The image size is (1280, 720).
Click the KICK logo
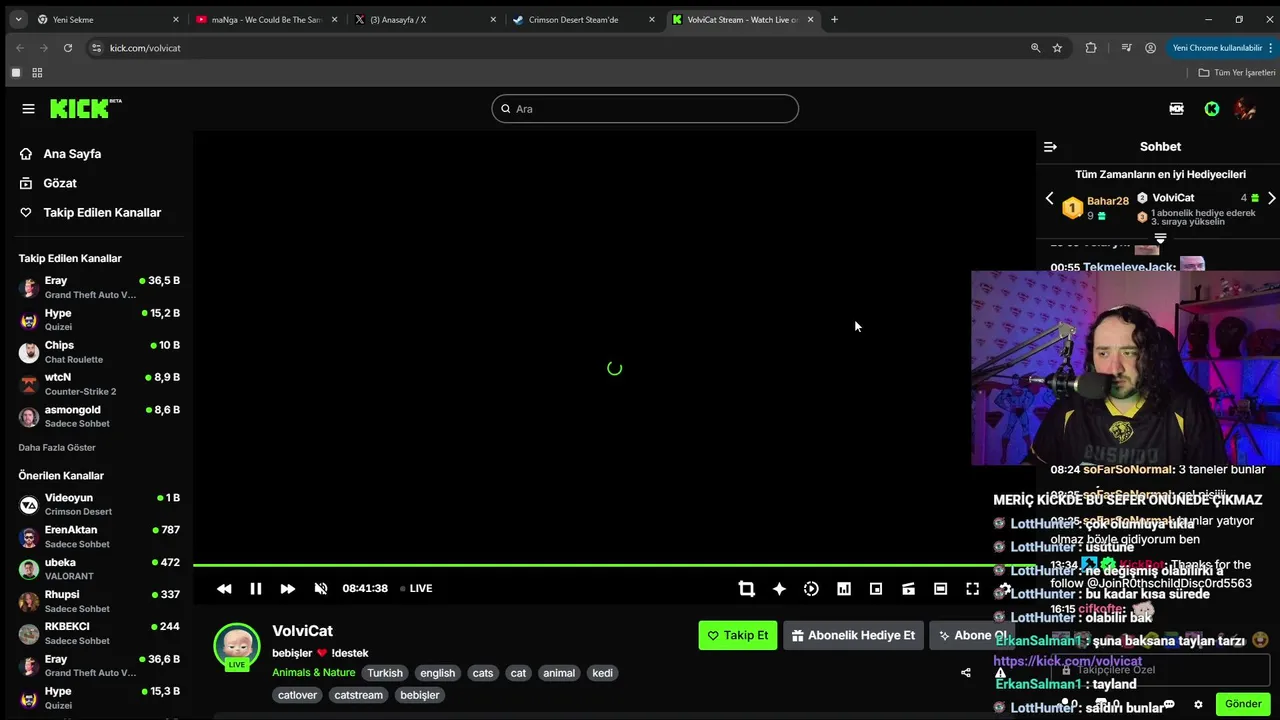(x=85, y=108)
